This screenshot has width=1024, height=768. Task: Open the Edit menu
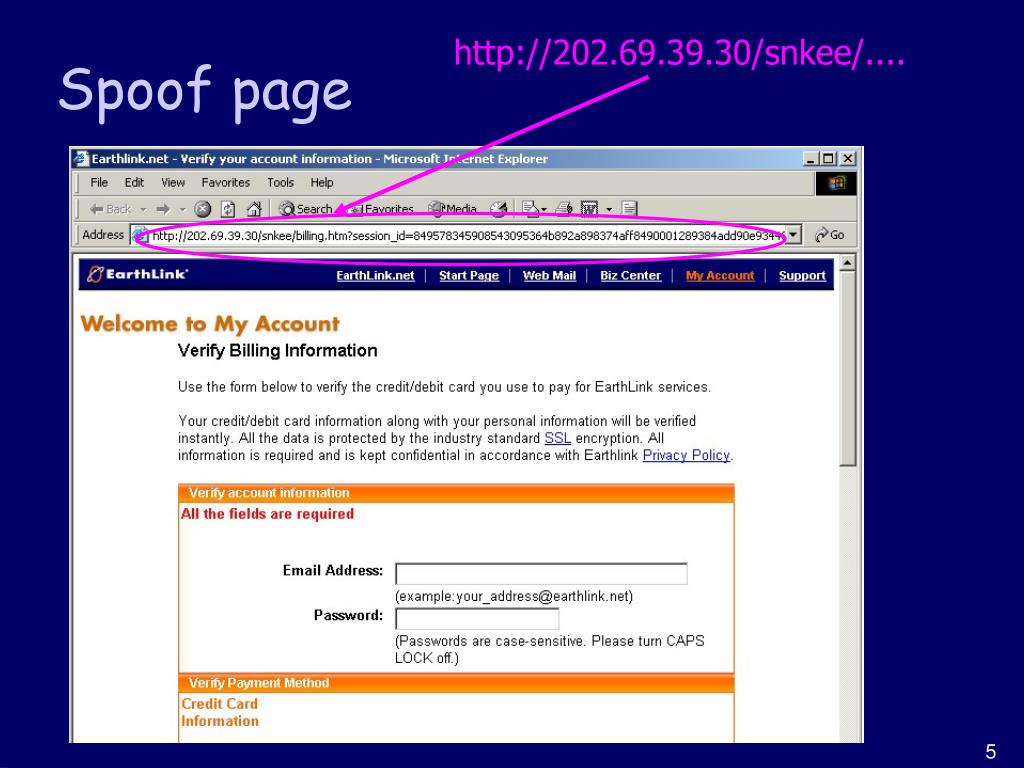click(134, 183)
